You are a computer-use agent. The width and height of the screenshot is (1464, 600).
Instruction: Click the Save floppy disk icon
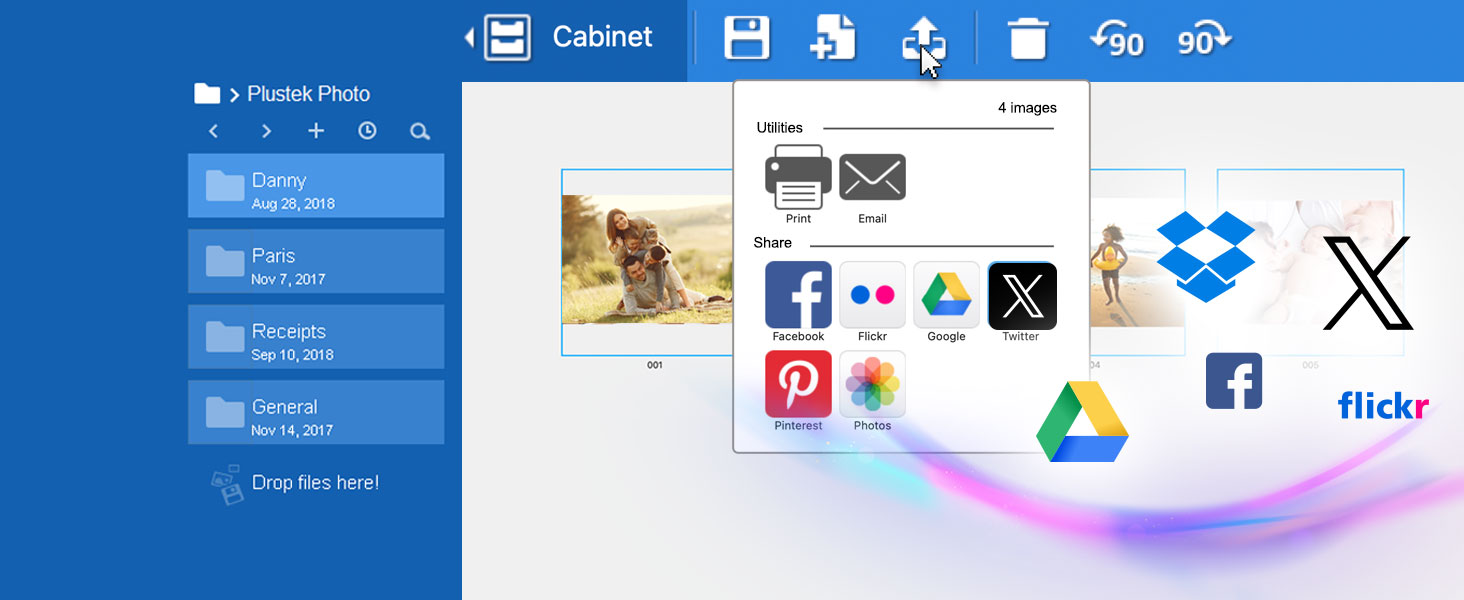coord(747,38)
